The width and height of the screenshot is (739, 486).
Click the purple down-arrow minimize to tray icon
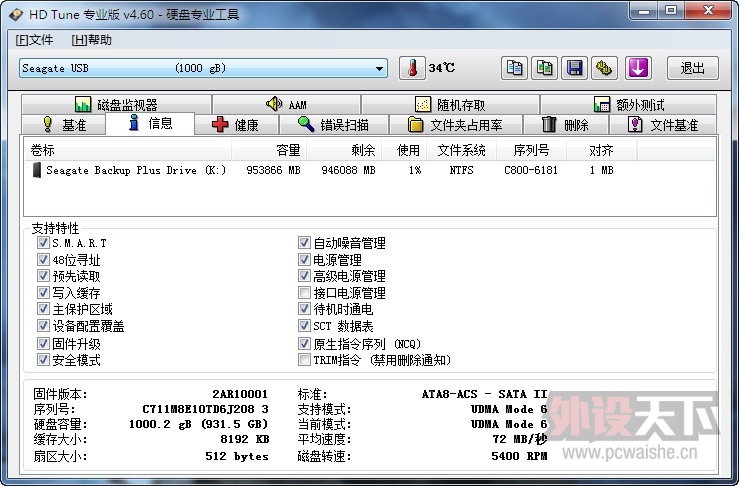point(638,68)
